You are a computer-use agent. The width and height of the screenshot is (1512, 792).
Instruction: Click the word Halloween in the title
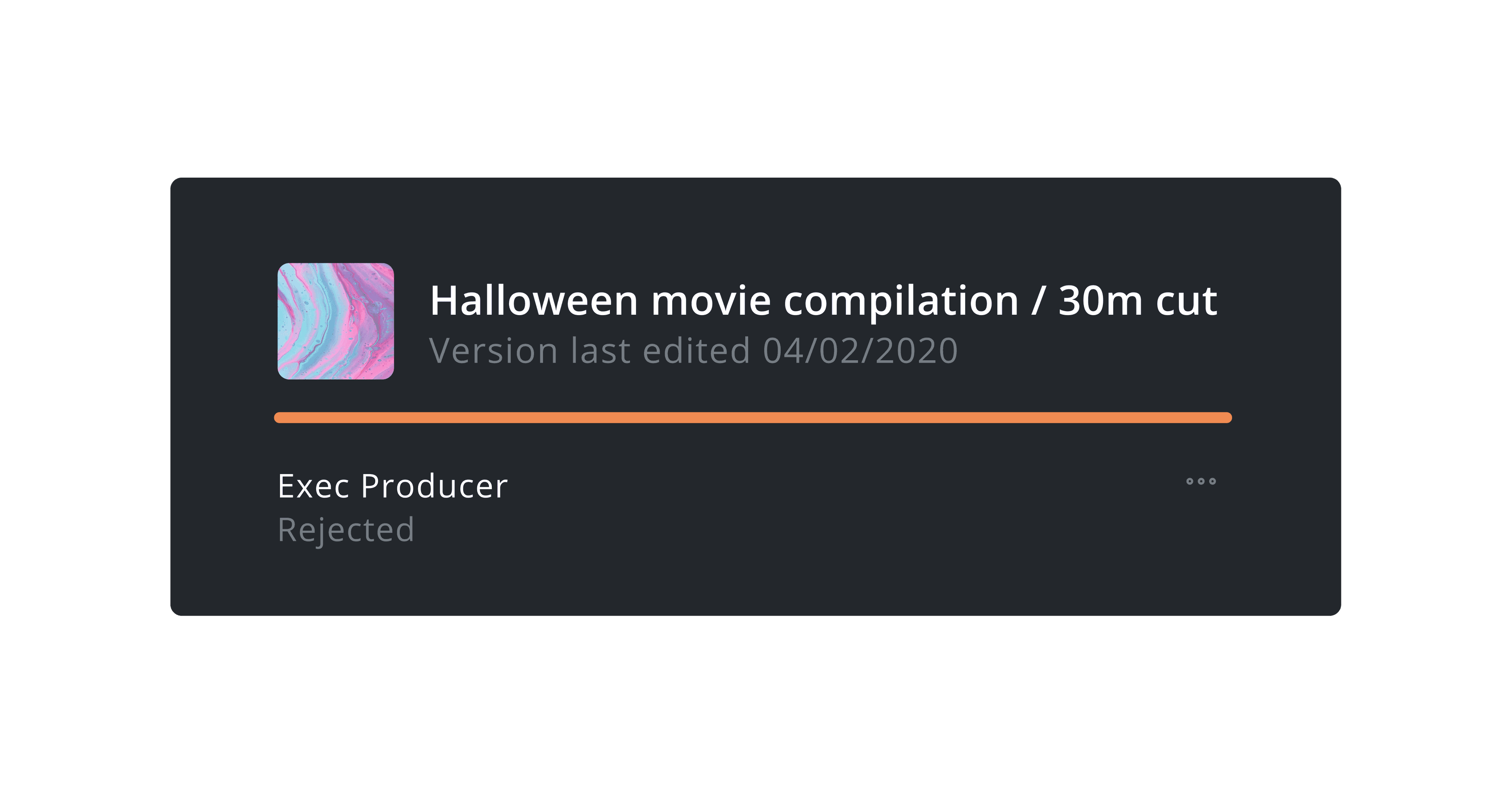(x=534, y=301)
